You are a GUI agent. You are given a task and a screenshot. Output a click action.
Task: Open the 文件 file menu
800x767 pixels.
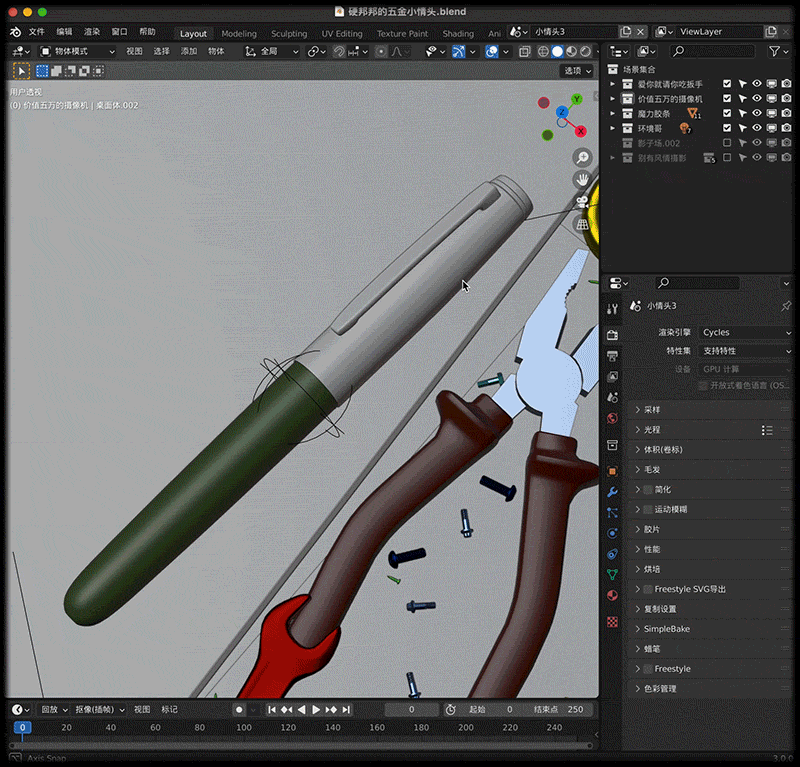(x=36, y=32)
